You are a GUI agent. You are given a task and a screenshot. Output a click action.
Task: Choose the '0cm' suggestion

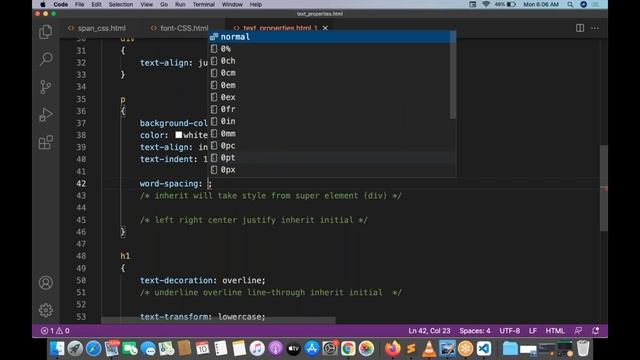pos(329,73)
